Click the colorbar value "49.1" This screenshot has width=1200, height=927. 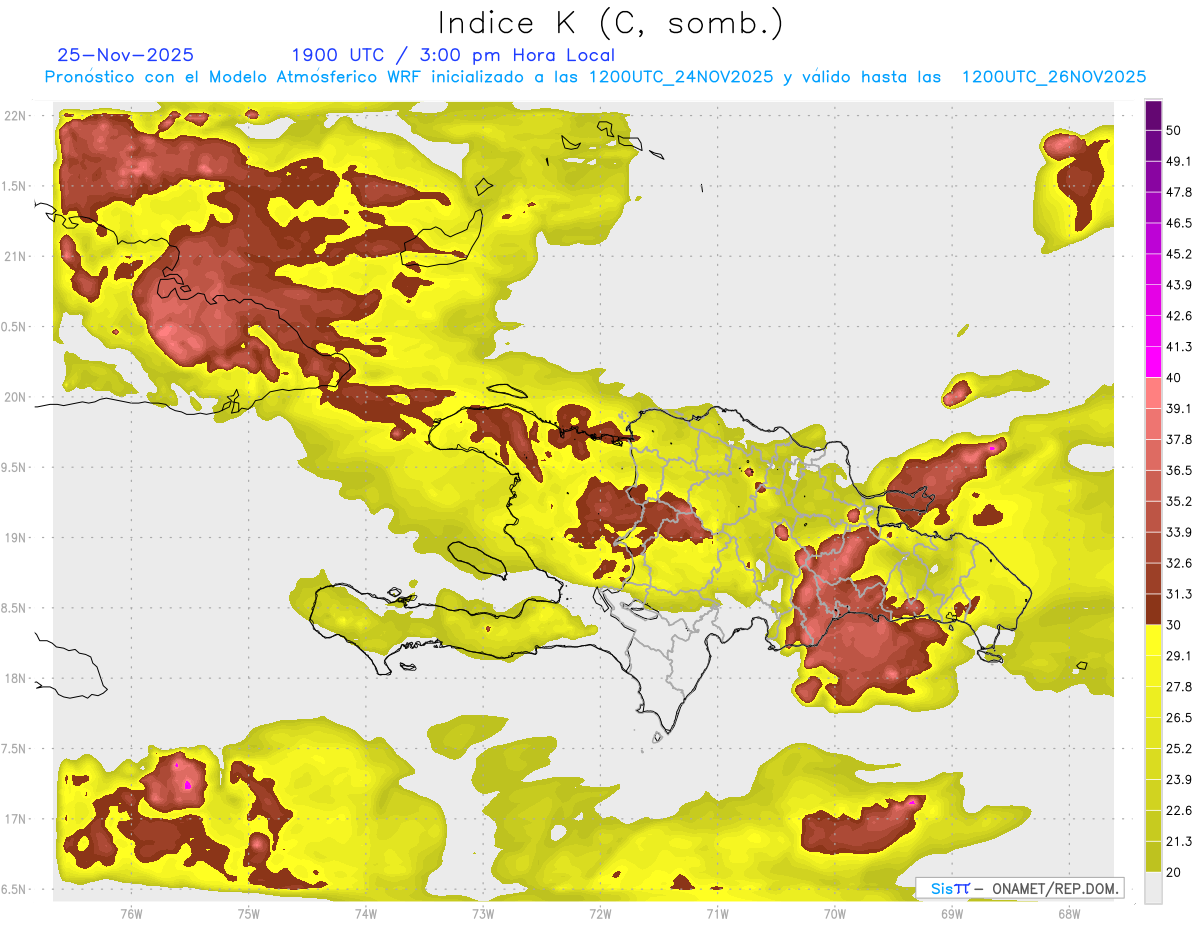[1179, 161]
